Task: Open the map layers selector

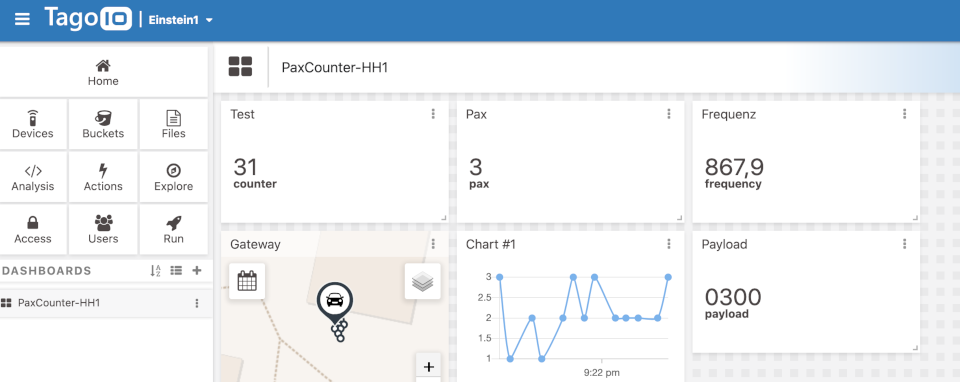Action: click(422, 282)
